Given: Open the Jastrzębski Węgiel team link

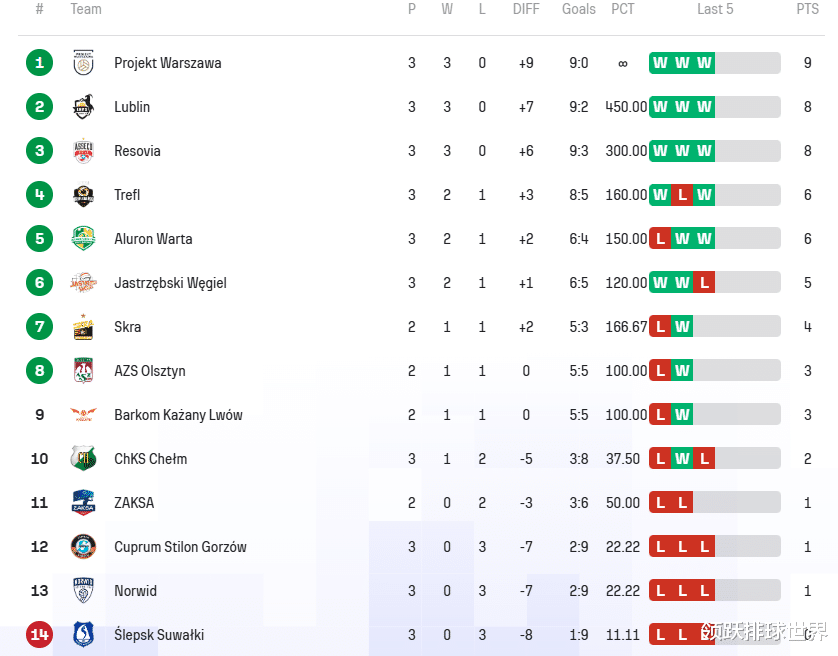Looking at the screenshot, I should pyautogui.click(x=170, y=283).
